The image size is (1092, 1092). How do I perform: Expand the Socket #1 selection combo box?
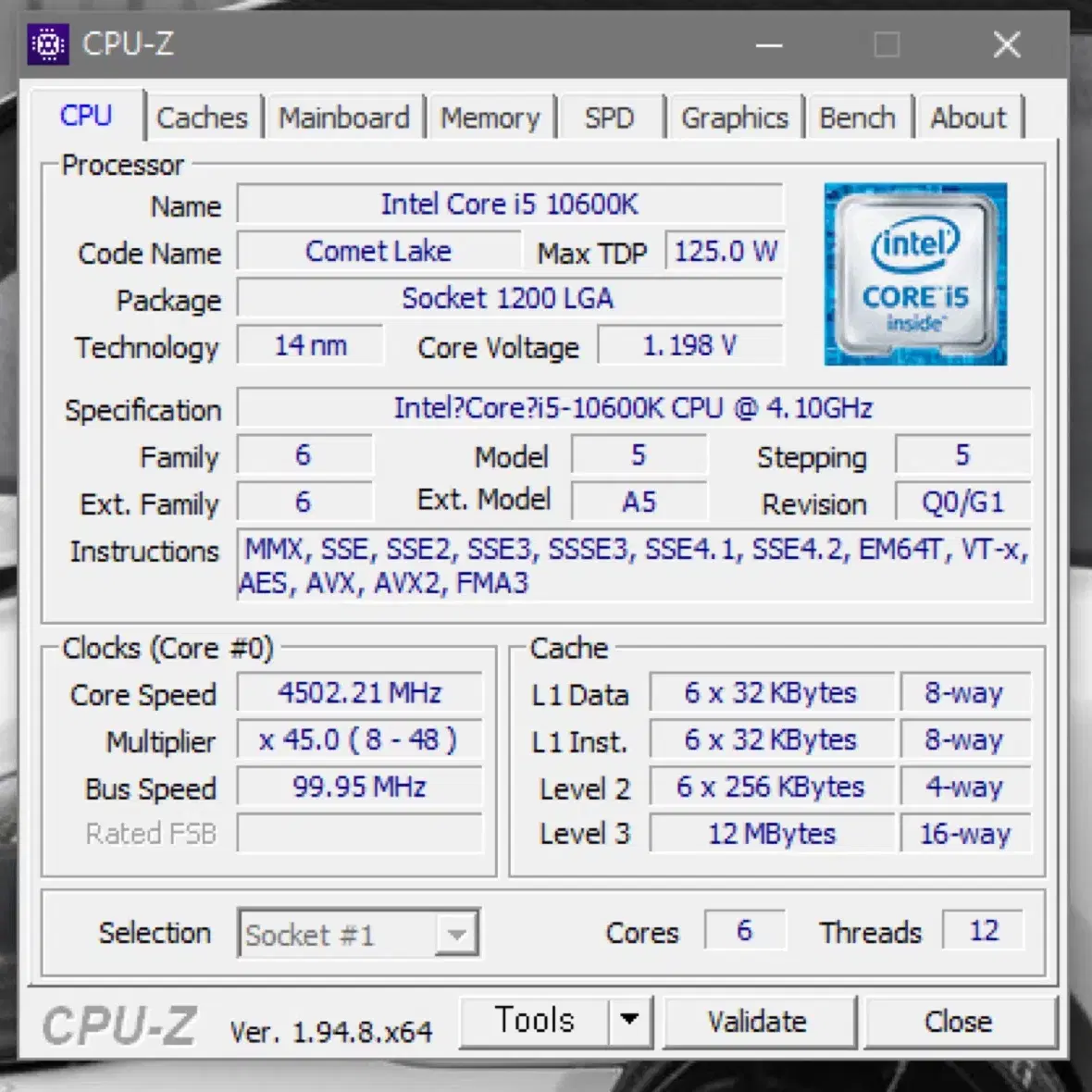[358, 933]
